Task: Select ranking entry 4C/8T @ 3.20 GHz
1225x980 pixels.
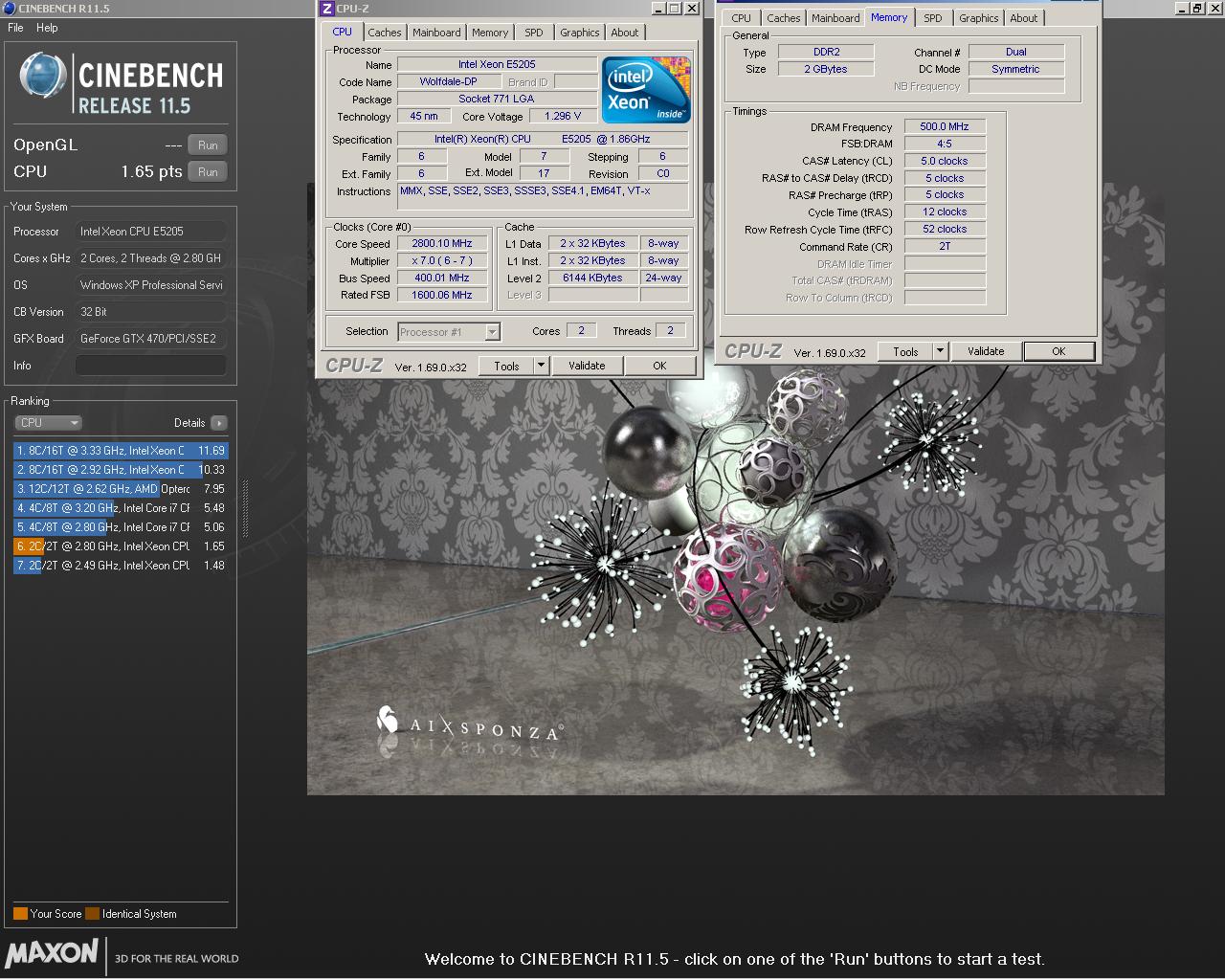Action: [x=122, y=508]
